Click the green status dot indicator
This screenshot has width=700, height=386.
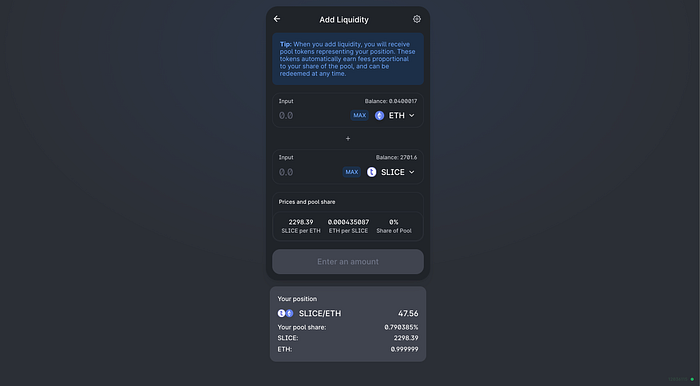point(692,379)
